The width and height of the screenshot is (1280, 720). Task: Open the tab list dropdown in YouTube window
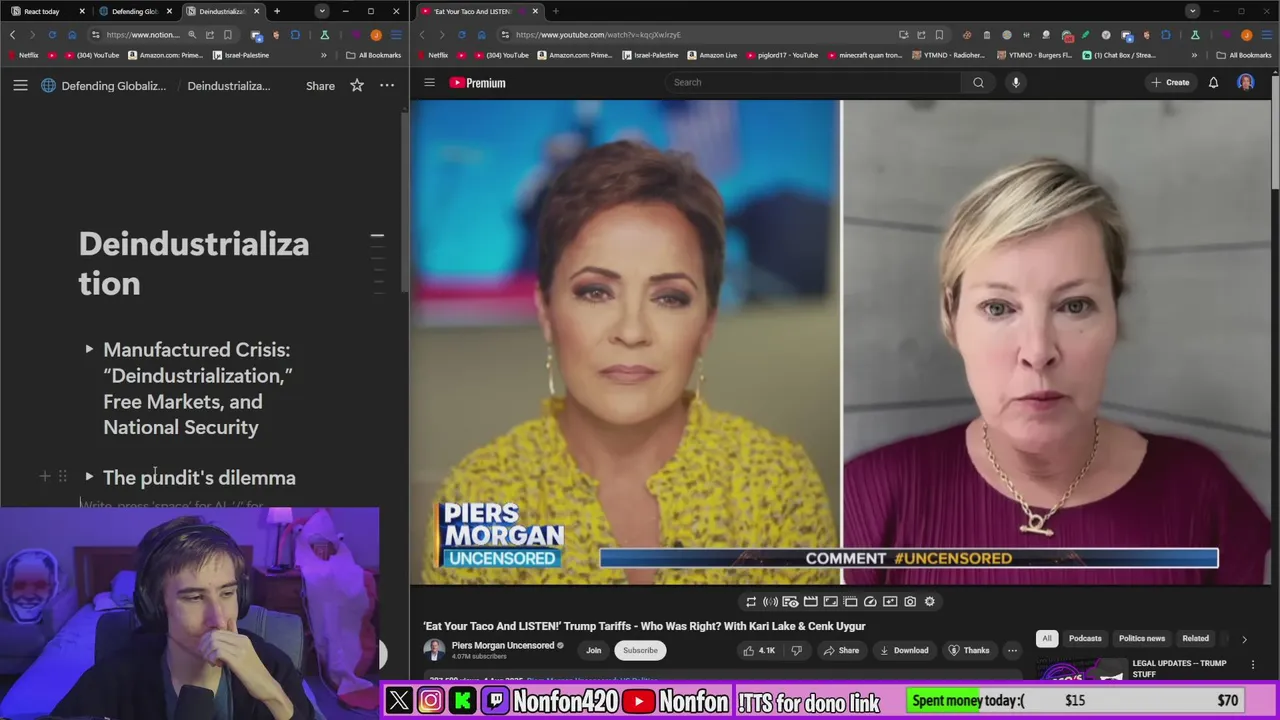[x=1192, y=11]
